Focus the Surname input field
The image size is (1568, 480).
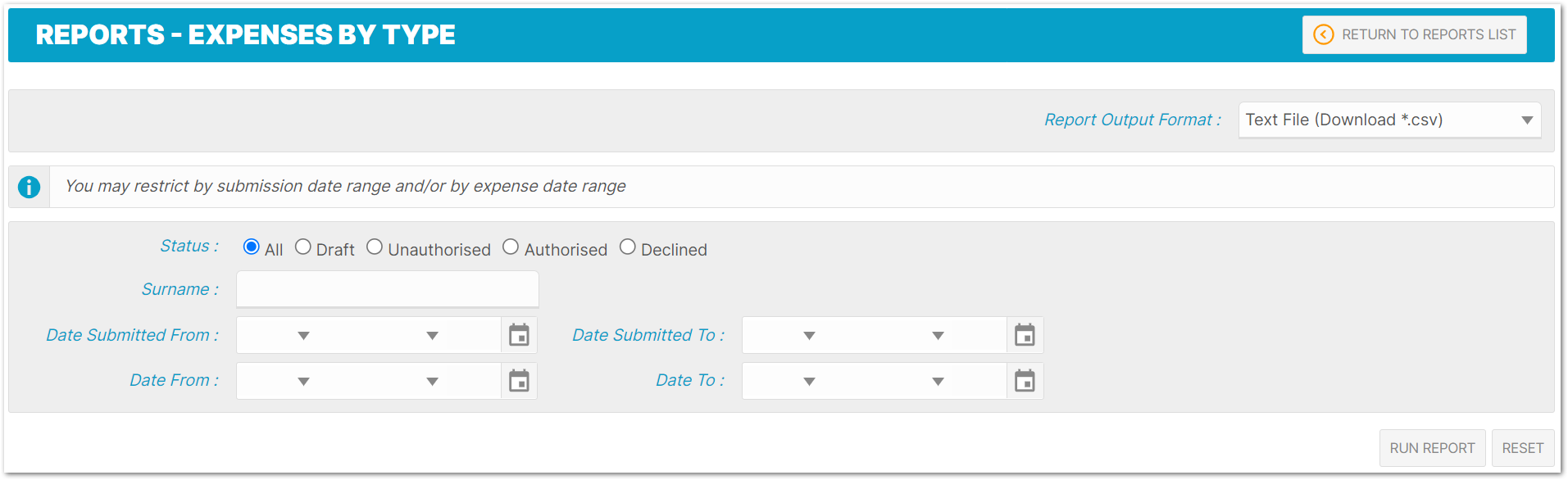click(388, 289)
